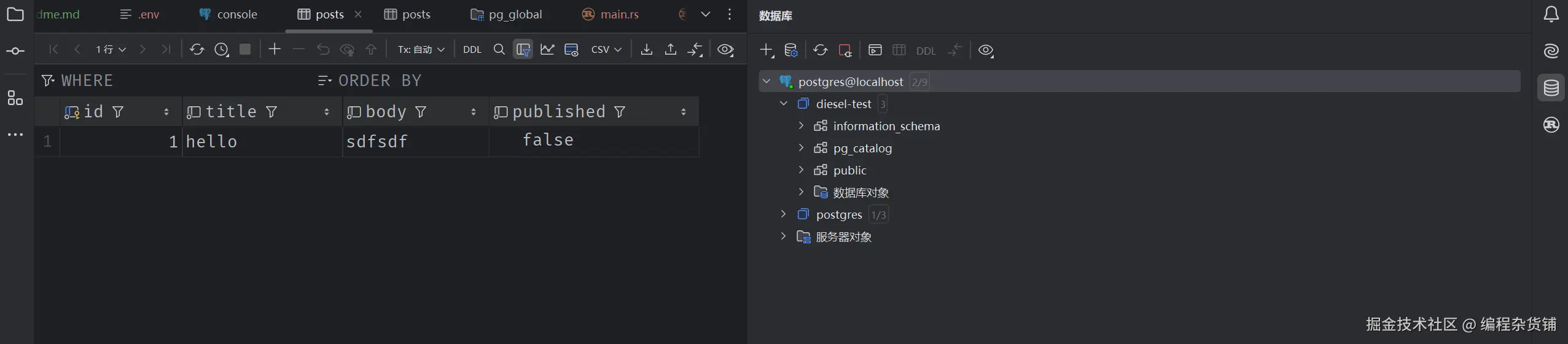Screen dimensions: 1568x344
Task: Add new data source plus icon
Action: click(x=766, y=50)
